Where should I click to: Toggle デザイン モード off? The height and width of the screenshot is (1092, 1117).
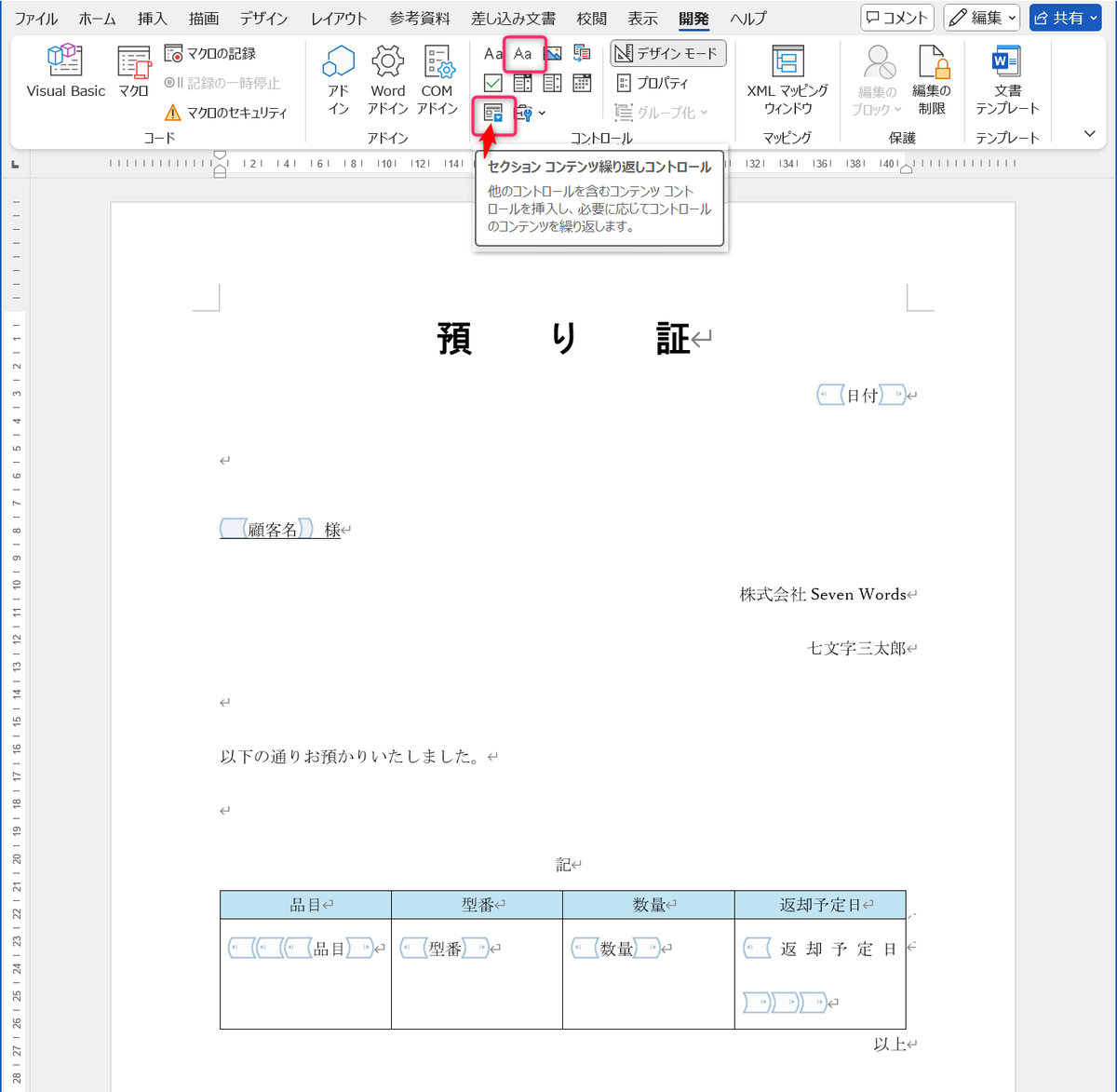[667, 53]
